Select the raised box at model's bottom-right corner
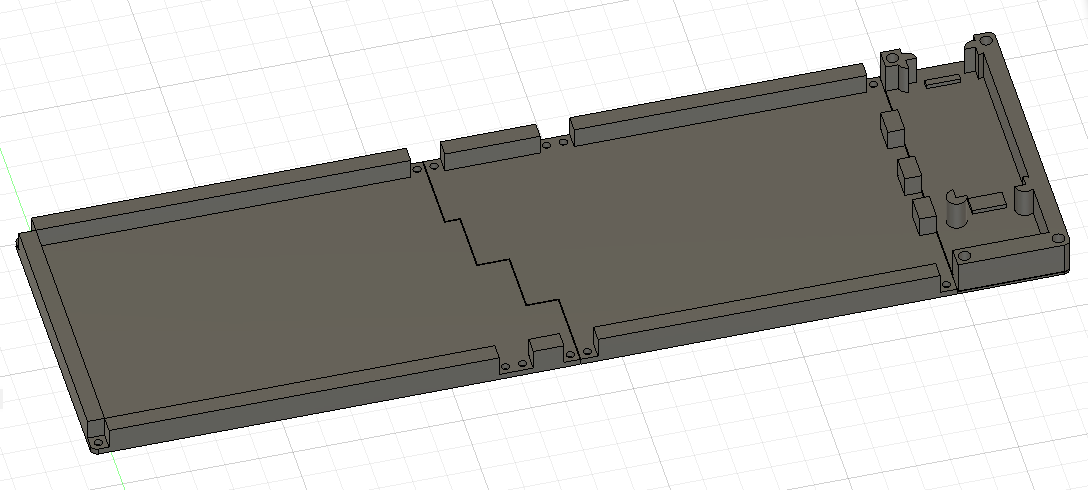 click(x=1010, y=262)
